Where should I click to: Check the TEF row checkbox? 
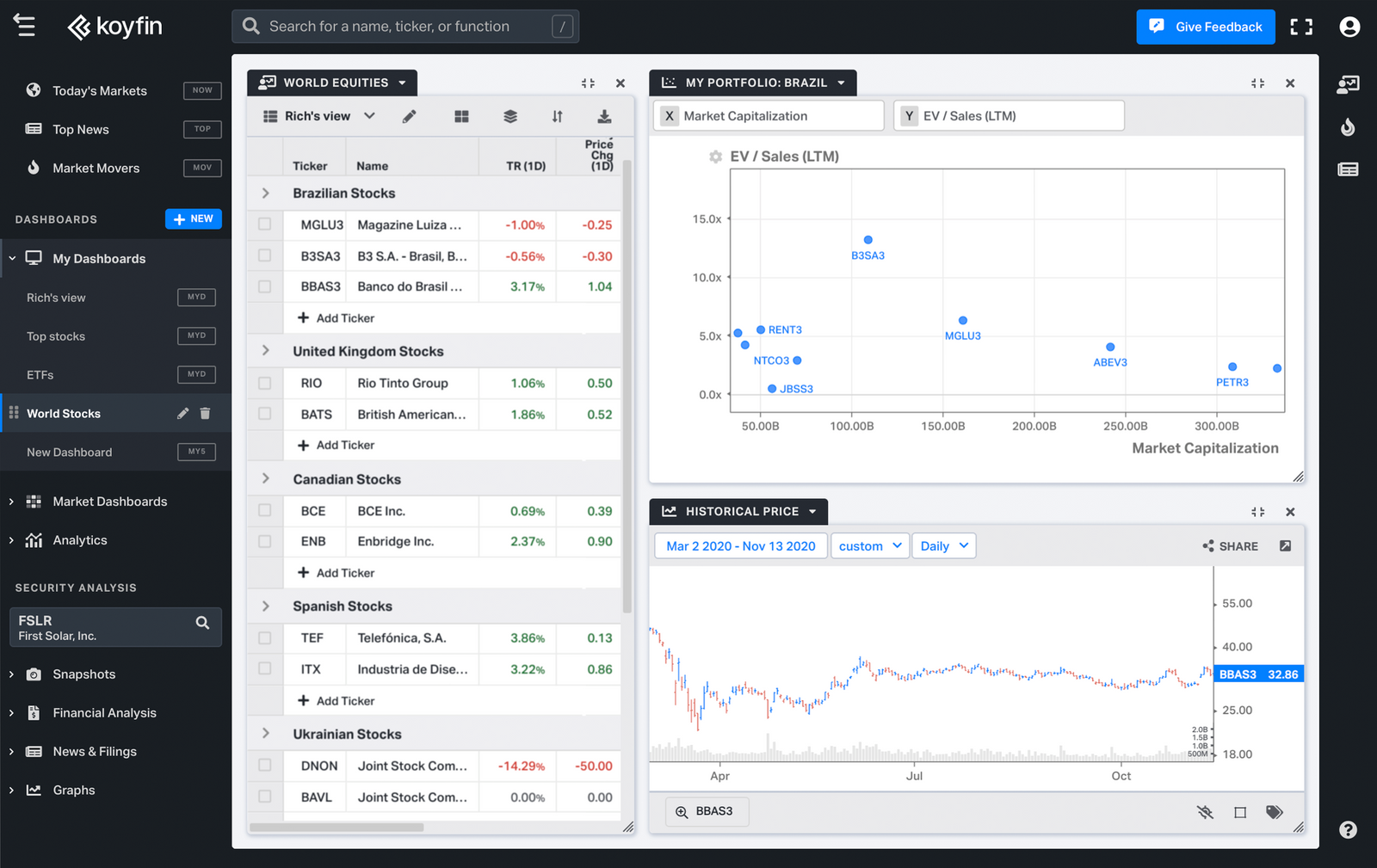264,637
